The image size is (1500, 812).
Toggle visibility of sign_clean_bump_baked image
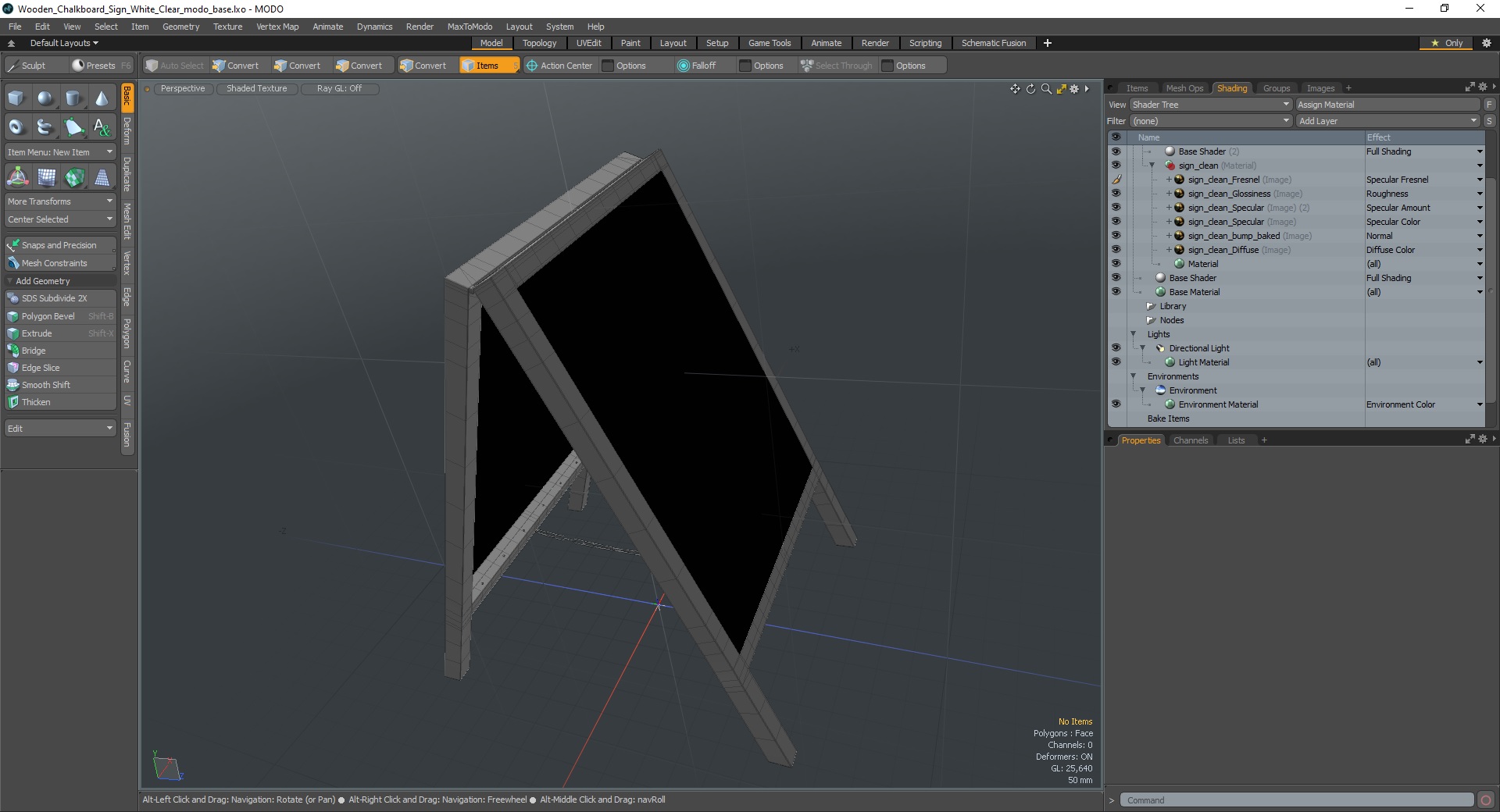coord(1116,236)
